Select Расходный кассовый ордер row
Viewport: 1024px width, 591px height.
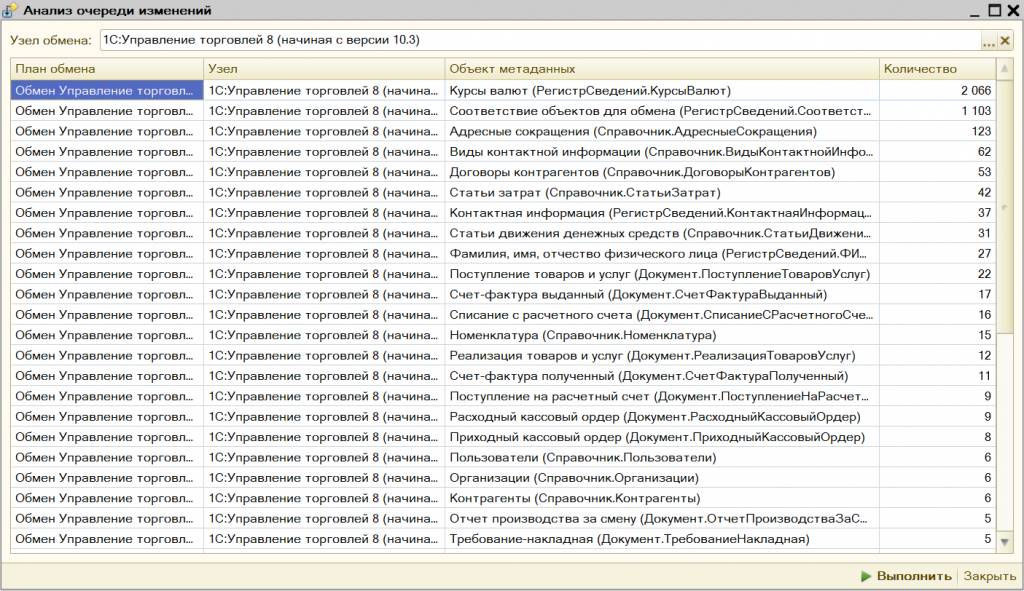click(x=503, y=417)
